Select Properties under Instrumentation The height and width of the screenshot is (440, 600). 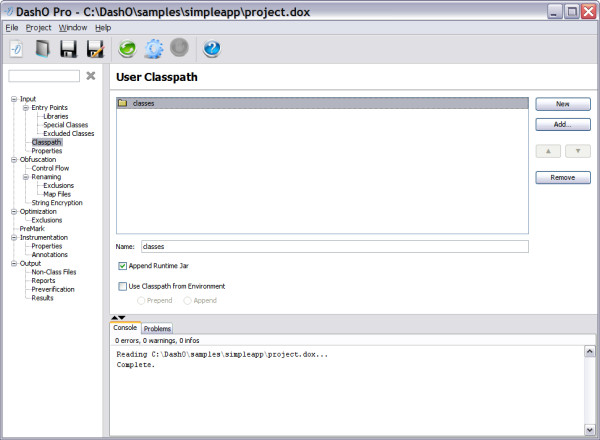[x=47, y=246]
